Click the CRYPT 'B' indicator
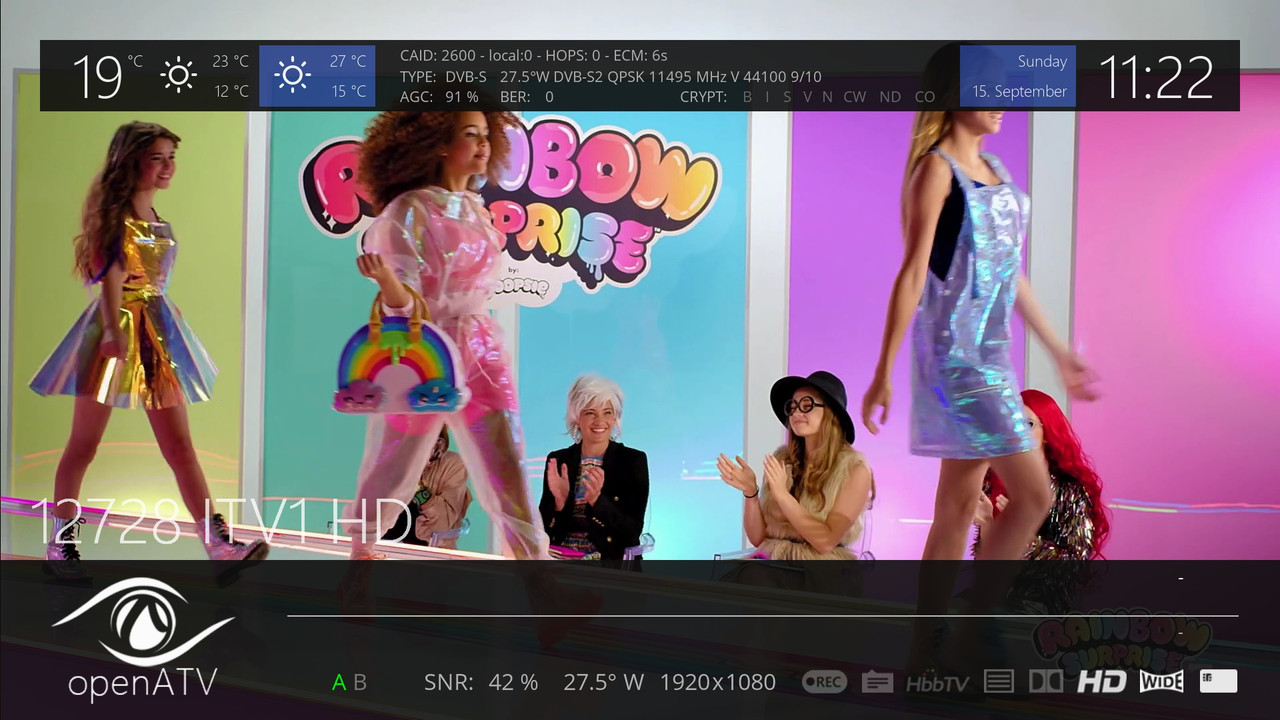This screenshot has height=720, width=1280. pyautogui.click(x=747, y=97)
